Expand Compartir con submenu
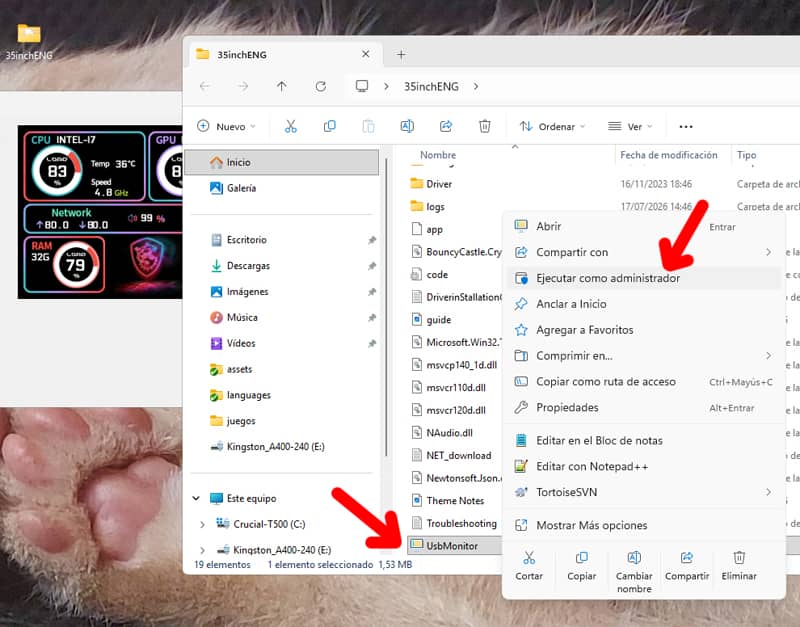Viewport: 800px width, 627px height. tap(768, 252)
